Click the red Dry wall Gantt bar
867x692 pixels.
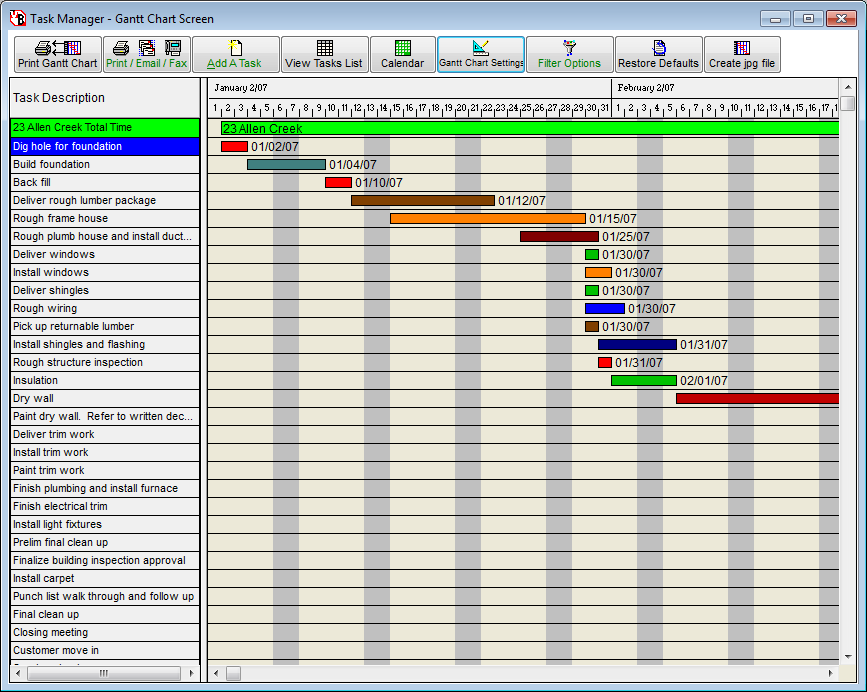(x=757, y=398)
